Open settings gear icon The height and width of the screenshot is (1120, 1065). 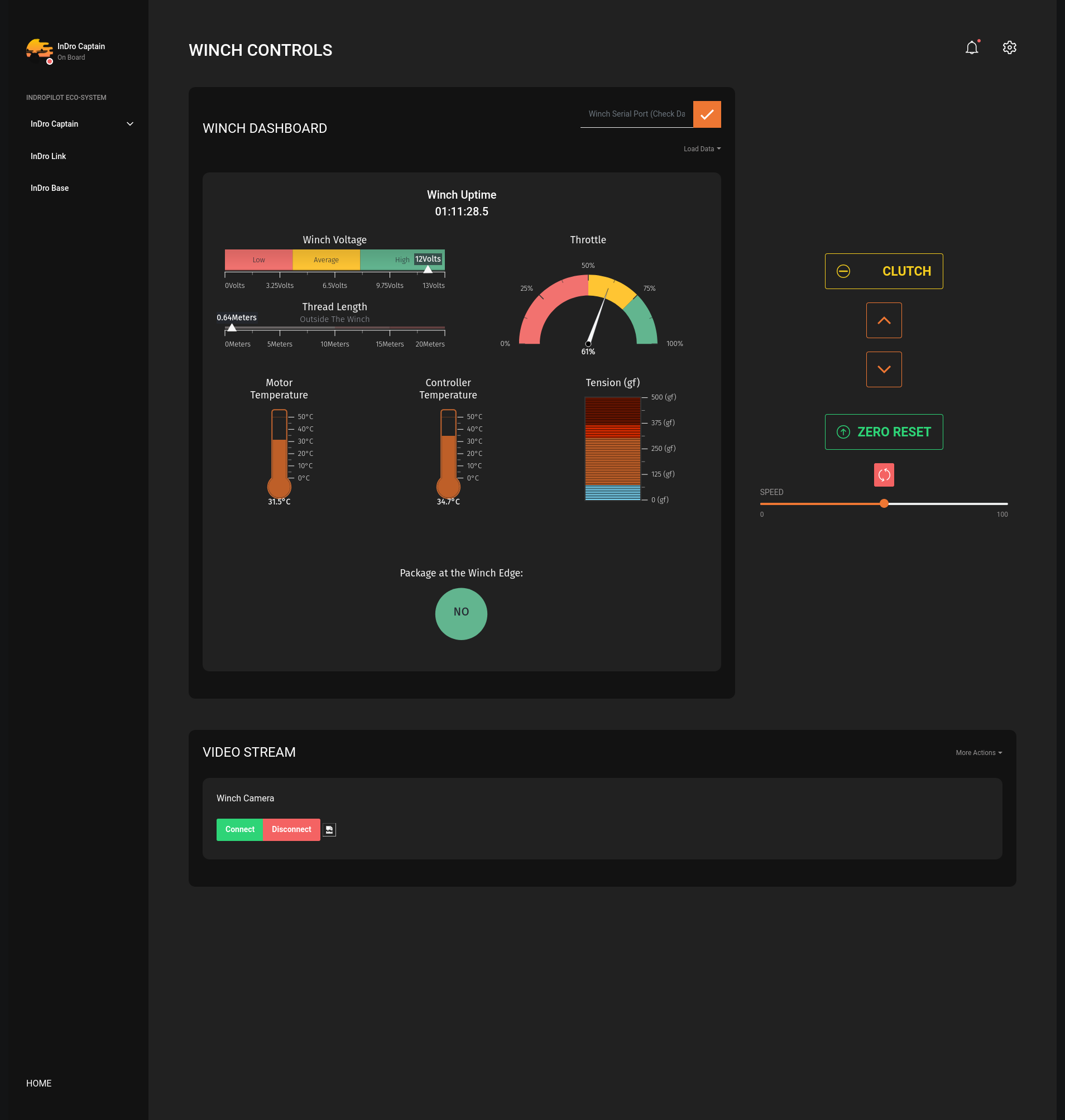pyautogui.click(x=1009, y=47)
